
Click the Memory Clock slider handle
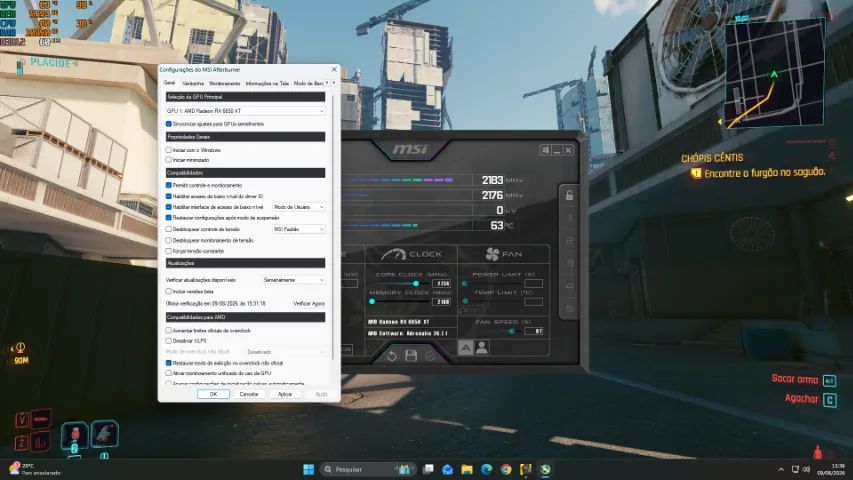(372, 301)
